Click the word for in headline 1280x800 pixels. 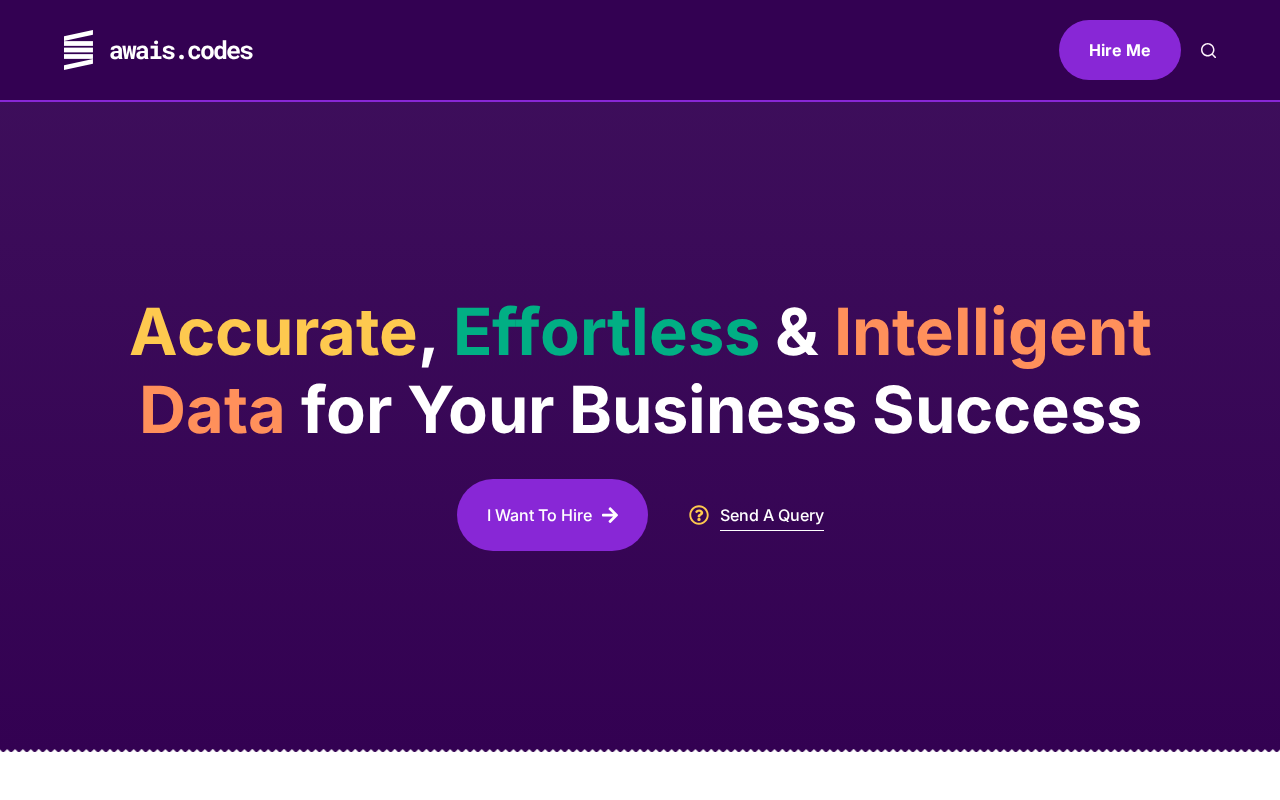pos(346,410)
